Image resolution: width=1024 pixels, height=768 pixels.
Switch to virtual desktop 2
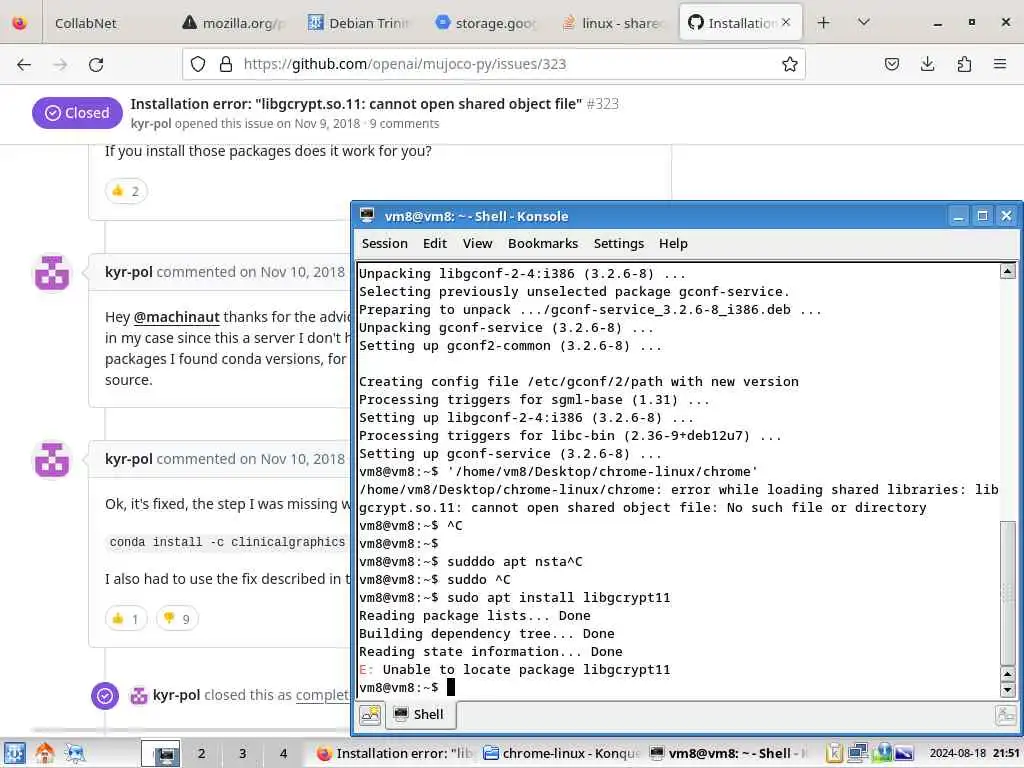202,754
